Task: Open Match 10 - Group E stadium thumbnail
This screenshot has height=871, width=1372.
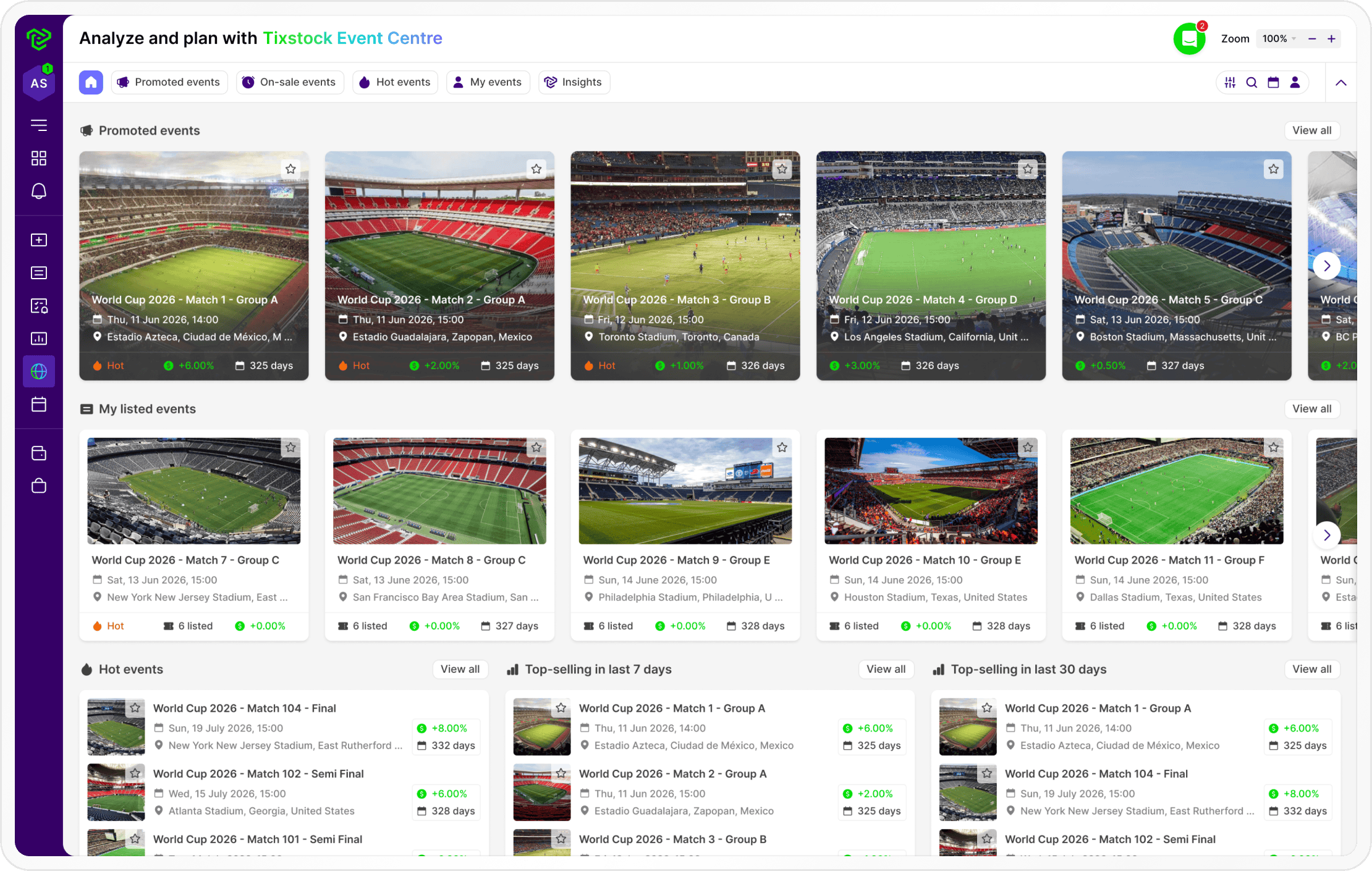Action: [931, 491]
